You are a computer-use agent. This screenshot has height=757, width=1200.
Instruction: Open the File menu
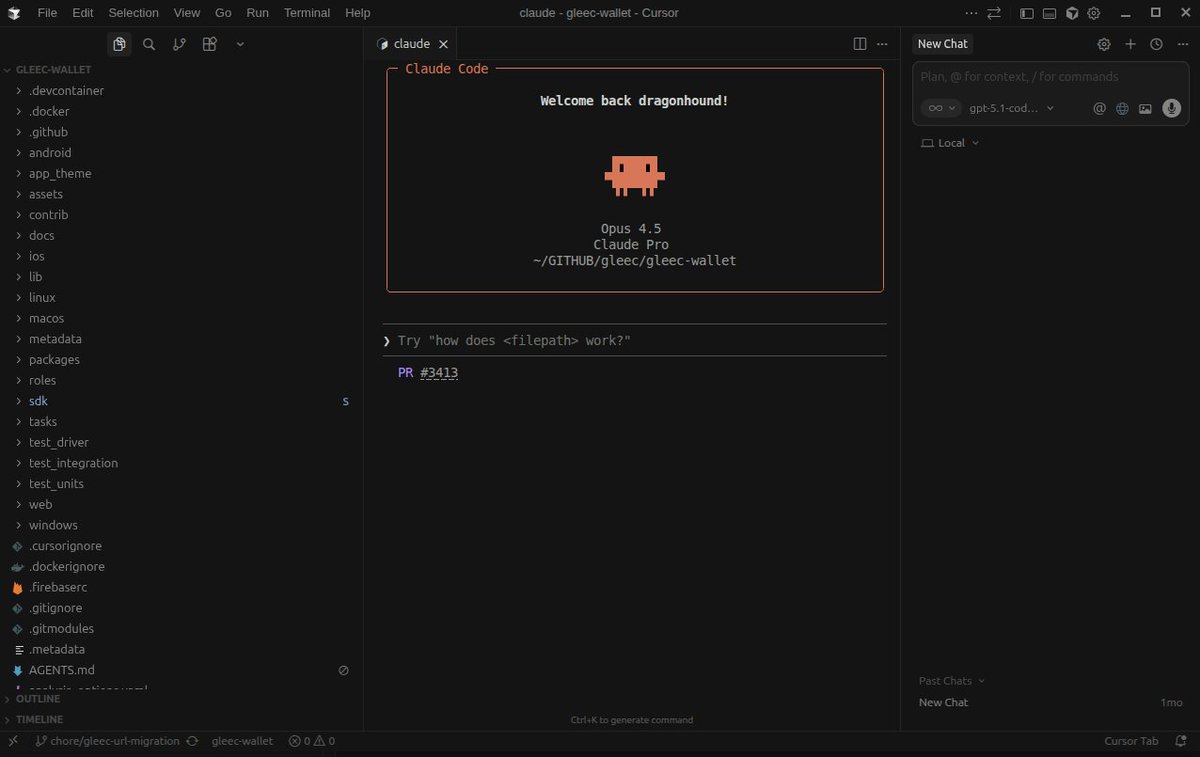click(x=47, y=13)
